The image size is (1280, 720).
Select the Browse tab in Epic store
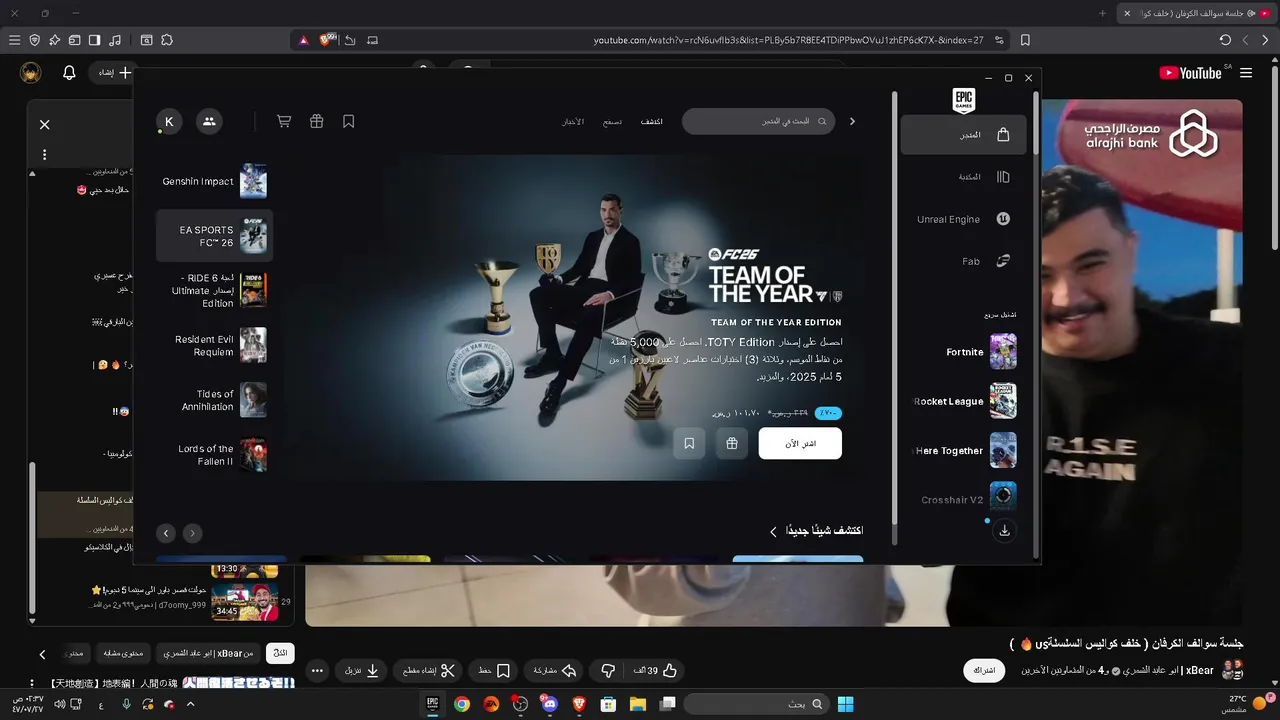[x=612, y=121]
